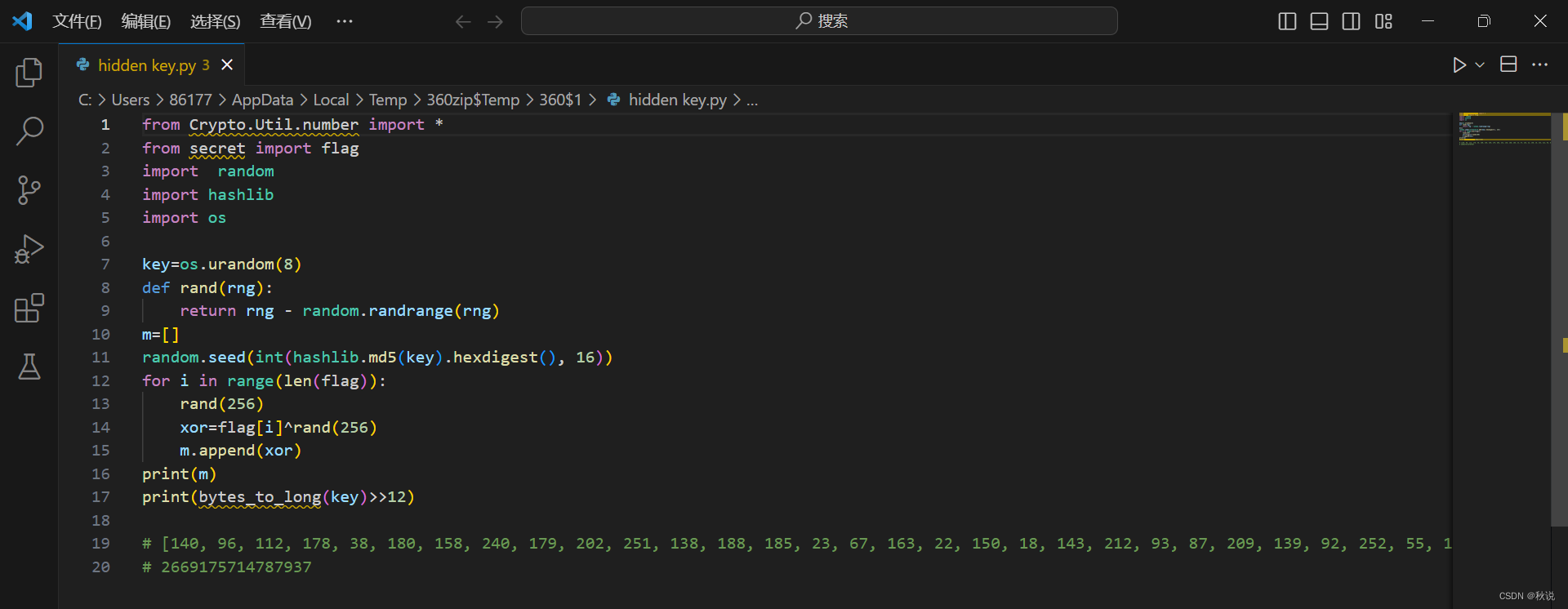Click the 360$1 breadcrumb segment

coord(560,100)
